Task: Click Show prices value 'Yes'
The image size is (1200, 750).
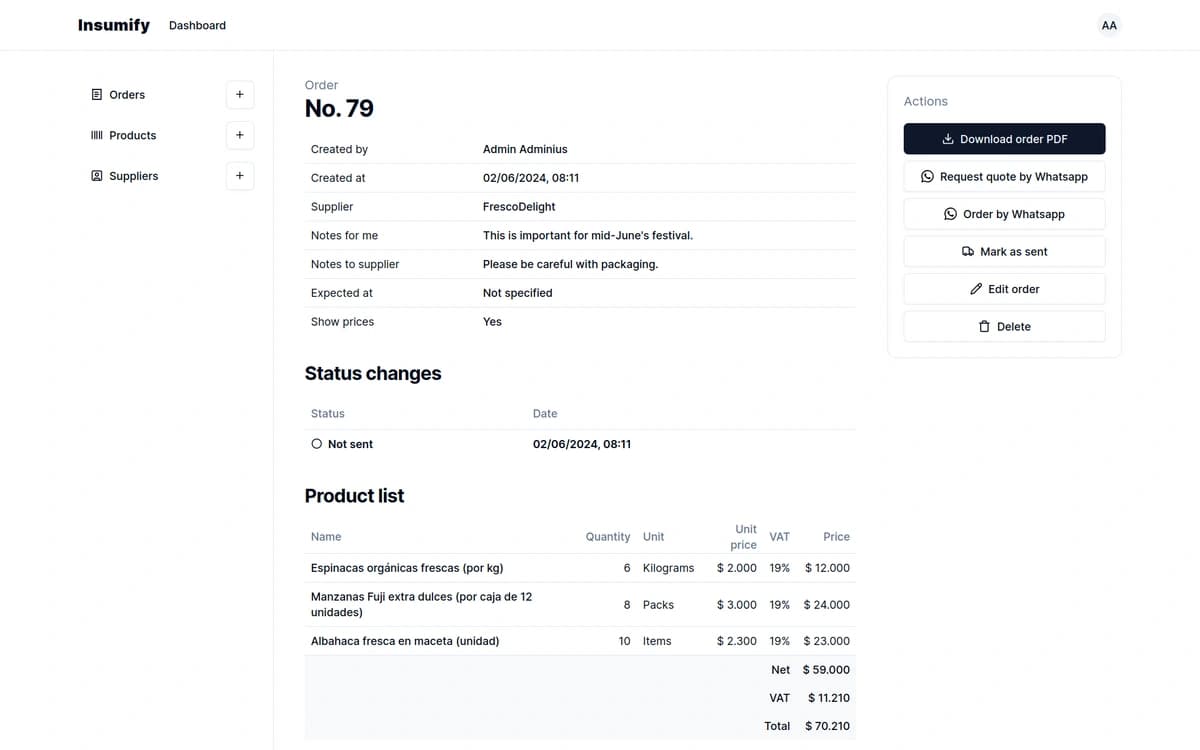Action: click(x=492, y=322)
